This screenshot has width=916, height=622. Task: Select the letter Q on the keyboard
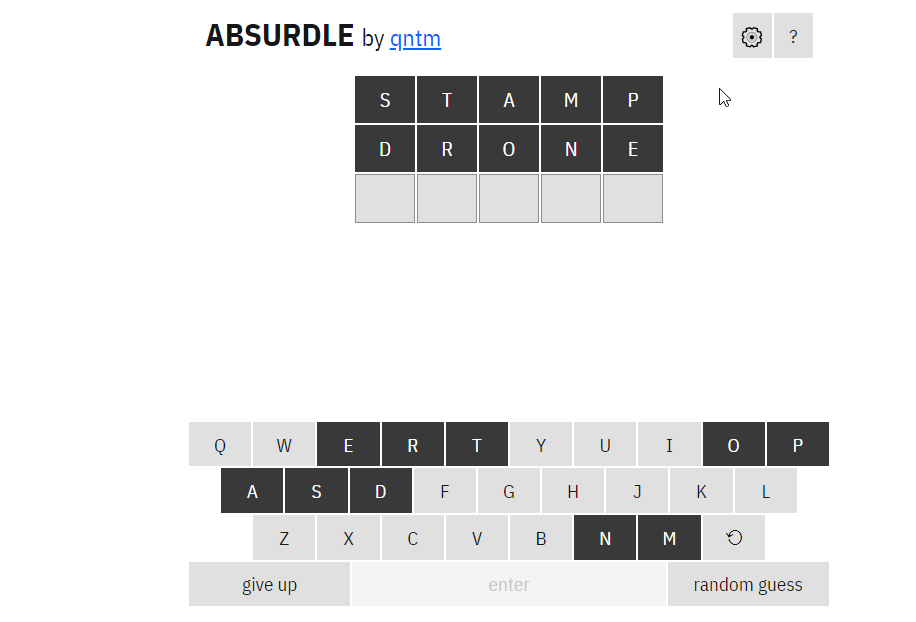[x=219, y=444]
